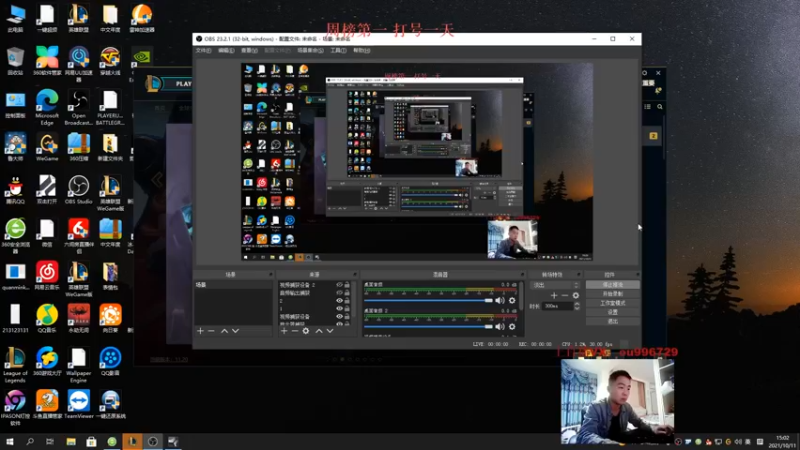Click the streaming button atop the controls panel
800x450 pixels.
pos(612,285)
